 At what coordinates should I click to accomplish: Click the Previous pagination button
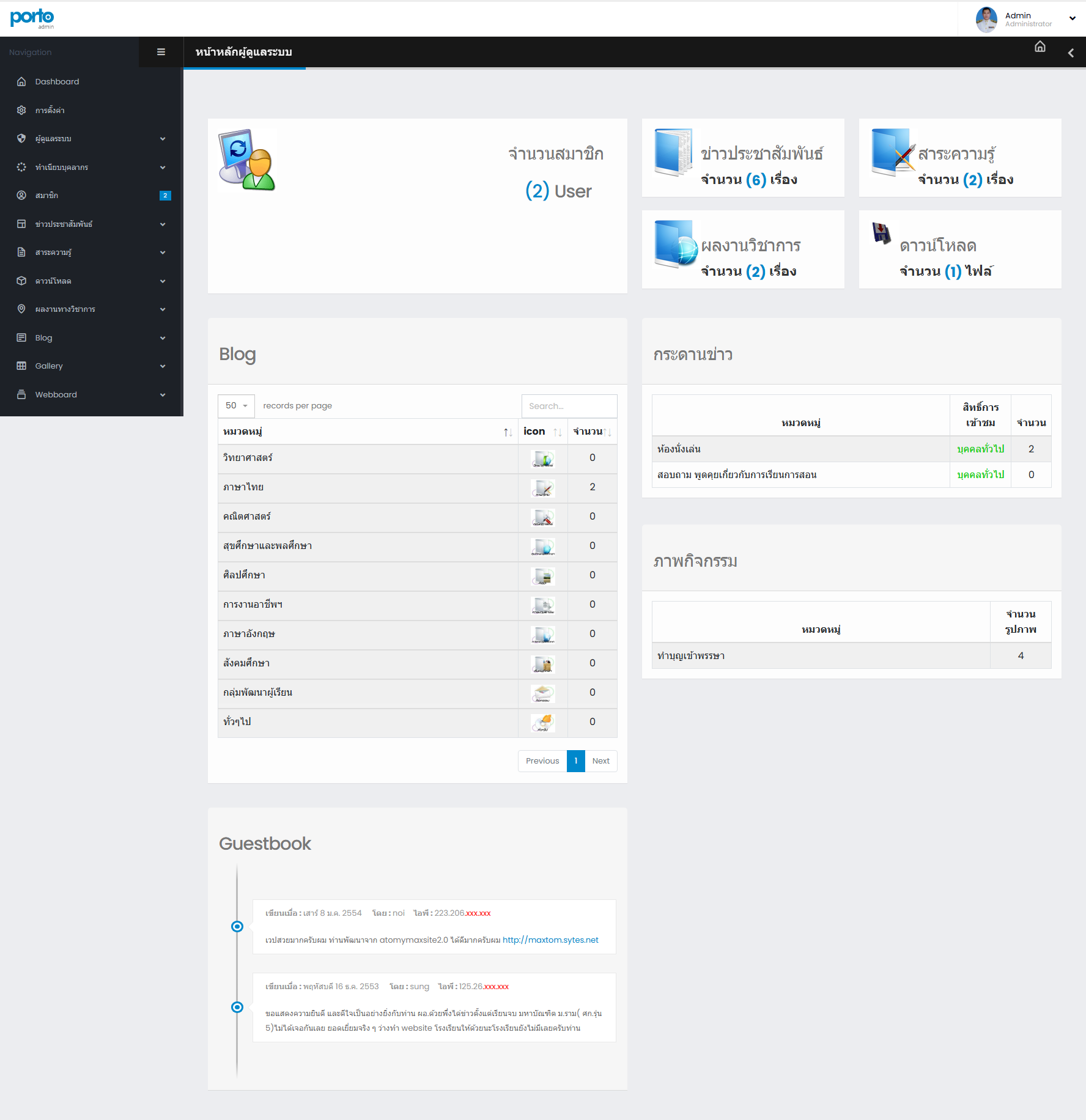(x=542, y=761)
